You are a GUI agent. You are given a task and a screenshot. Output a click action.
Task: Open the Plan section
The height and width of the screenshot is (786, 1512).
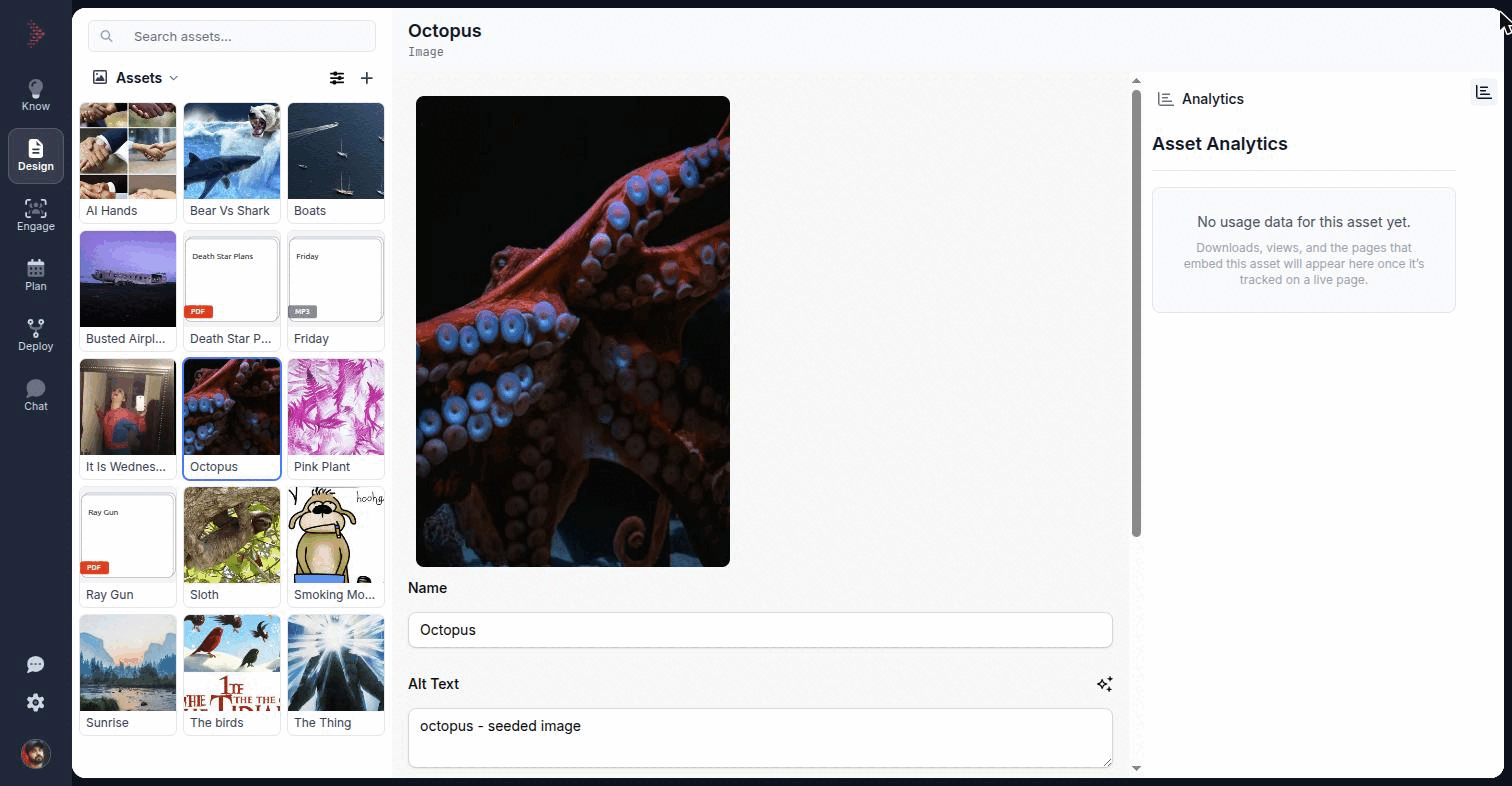tap(36, 275)
